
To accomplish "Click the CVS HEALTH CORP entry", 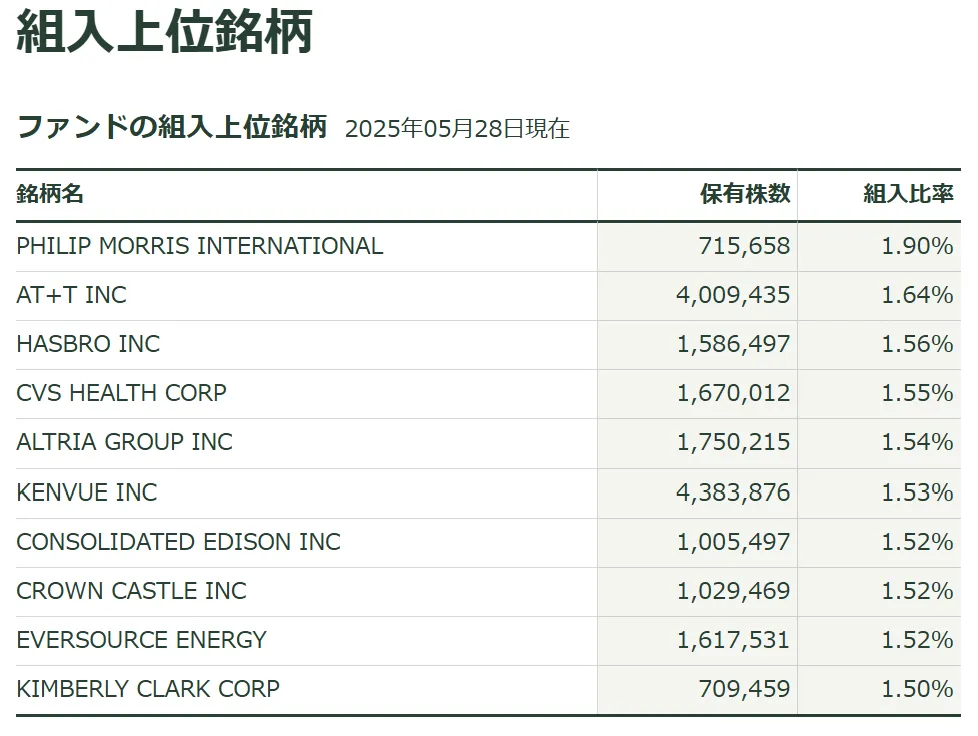I will click(x=122, y=393).
